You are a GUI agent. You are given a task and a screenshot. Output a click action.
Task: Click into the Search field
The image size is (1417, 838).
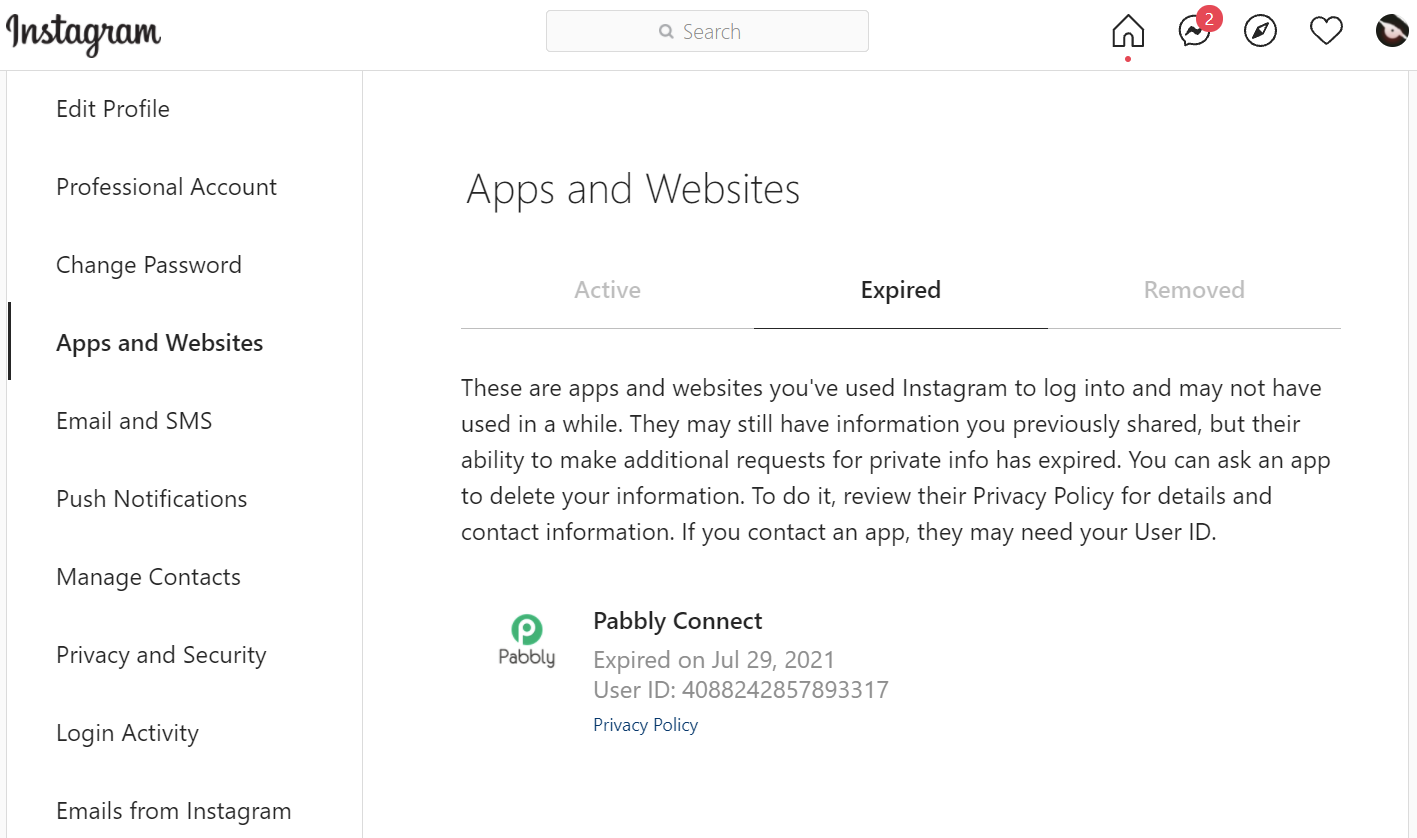pos(707,31)
